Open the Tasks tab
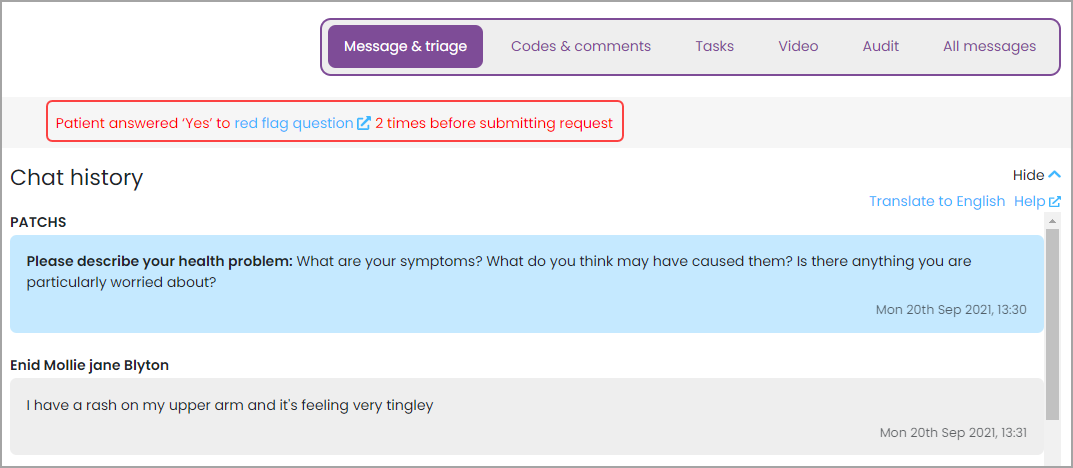 coord(714,47)
